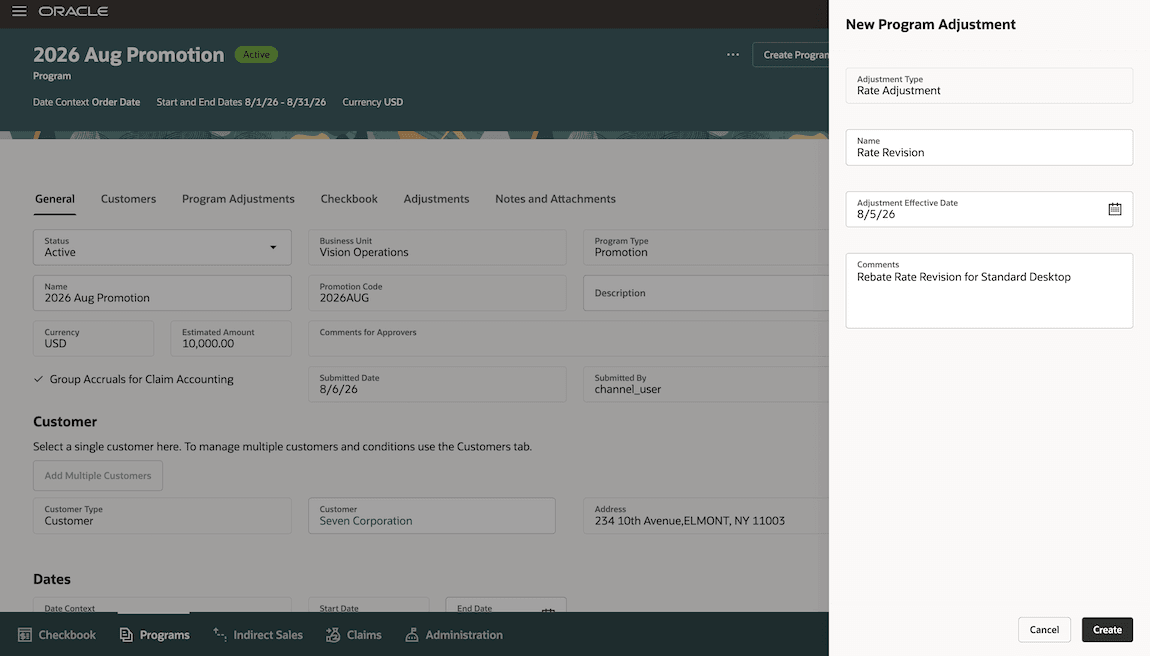Toggle Group Accruals for Claim Accounting checkbox

click(x=38, y=379)
